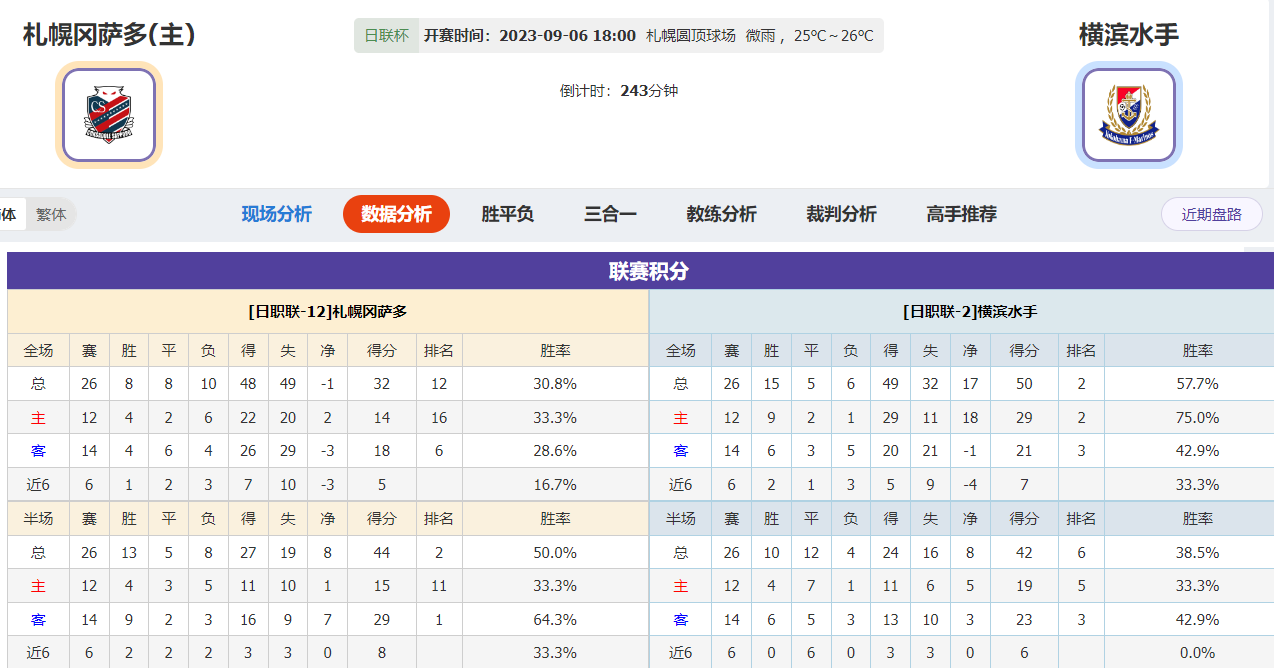Click the Consadole Sapporo team logo
The image size is (1274, 668).
109,115
